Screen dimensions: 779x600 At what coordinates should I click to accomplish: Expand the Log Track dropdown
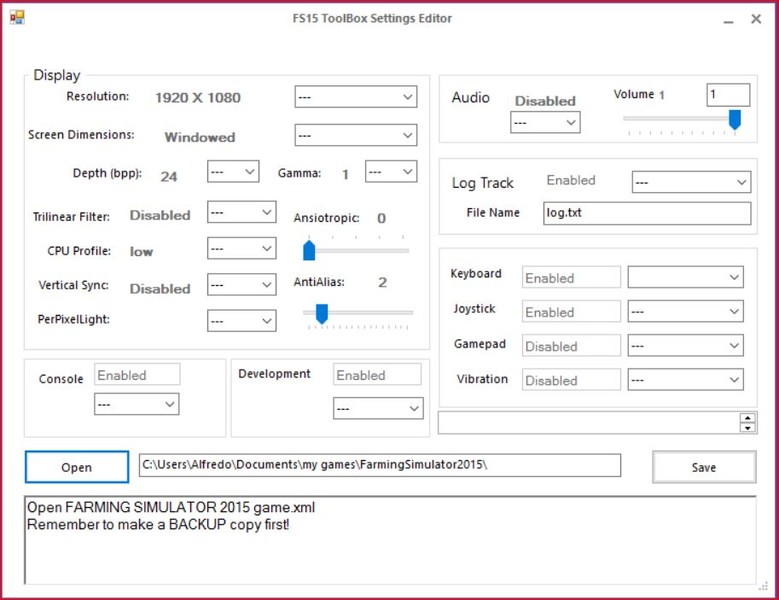tap(691, 182)
